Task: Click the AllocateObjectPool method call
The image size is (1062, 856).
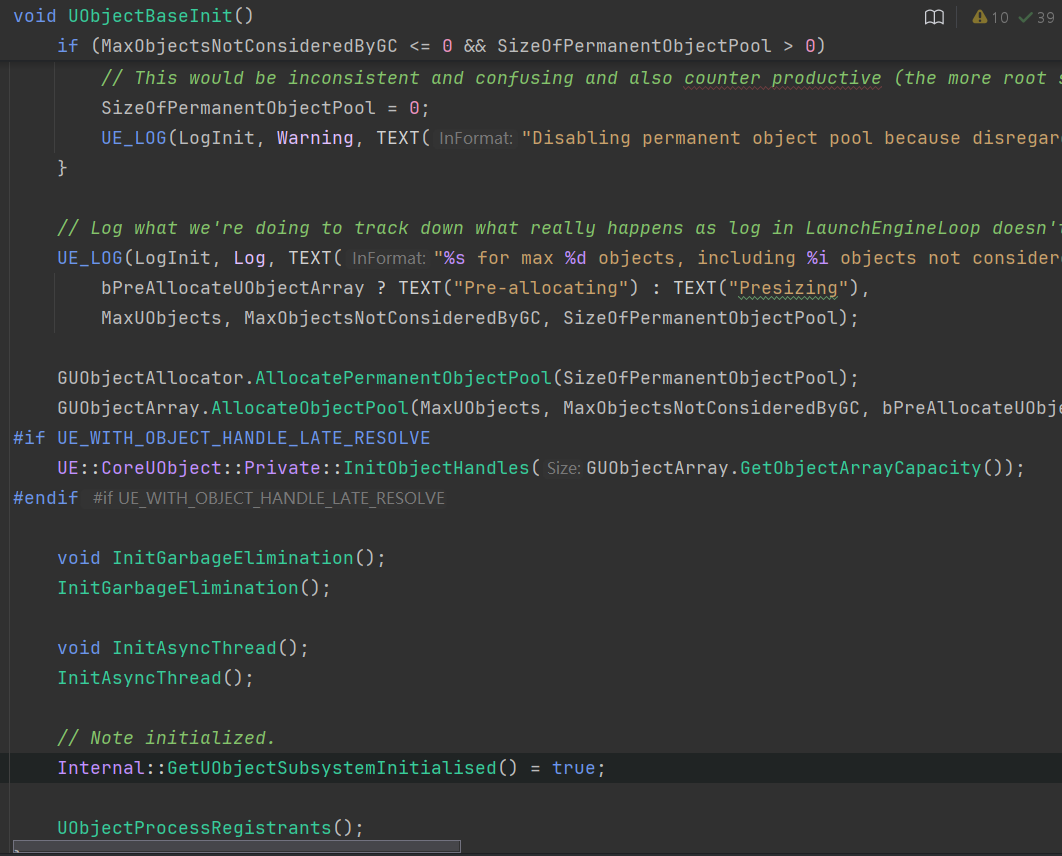Action: tap(310, 408)
